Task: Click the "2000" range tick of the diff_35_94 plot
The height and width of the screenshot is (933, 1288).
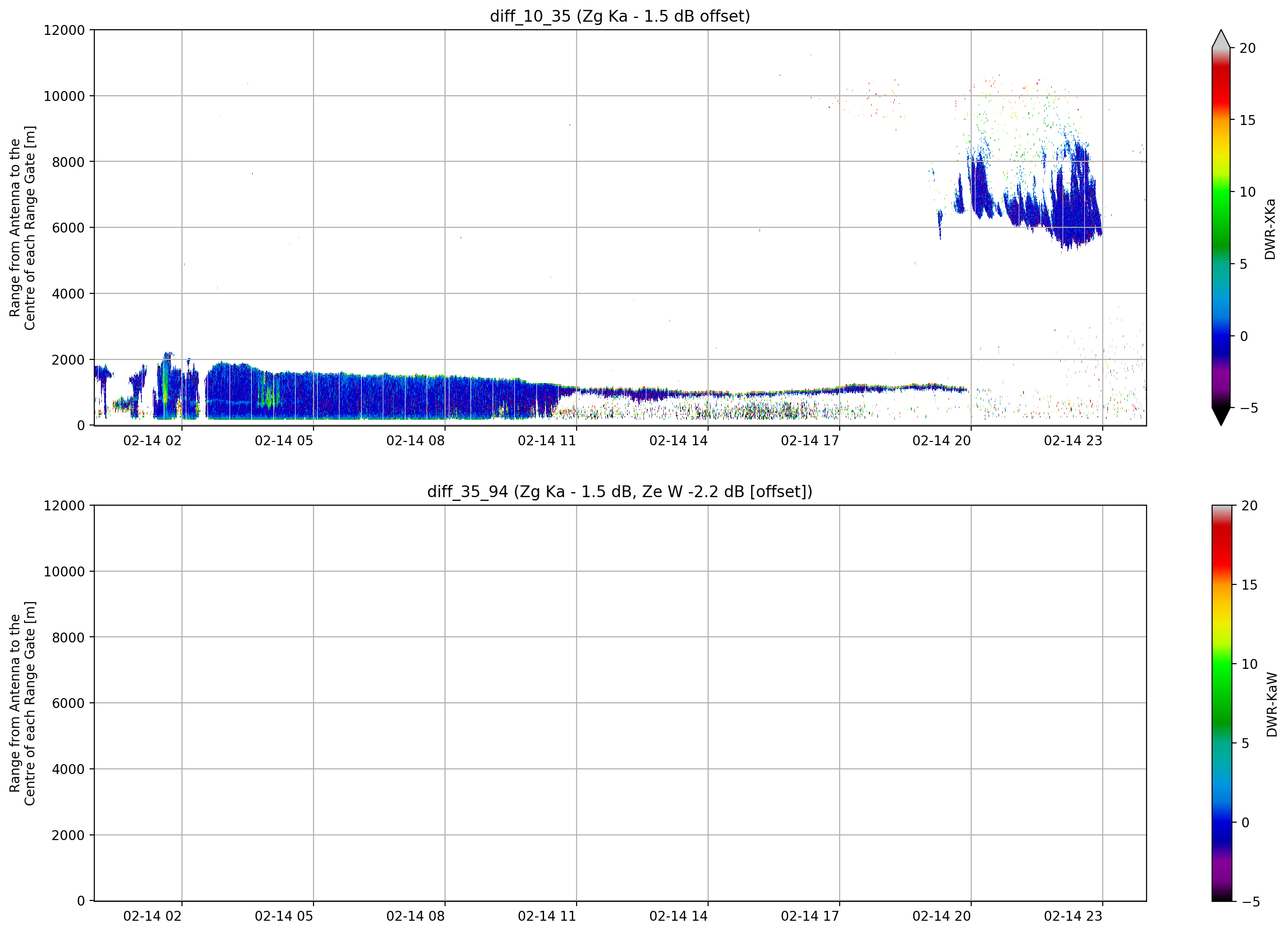Action: (x=68, y=835)
